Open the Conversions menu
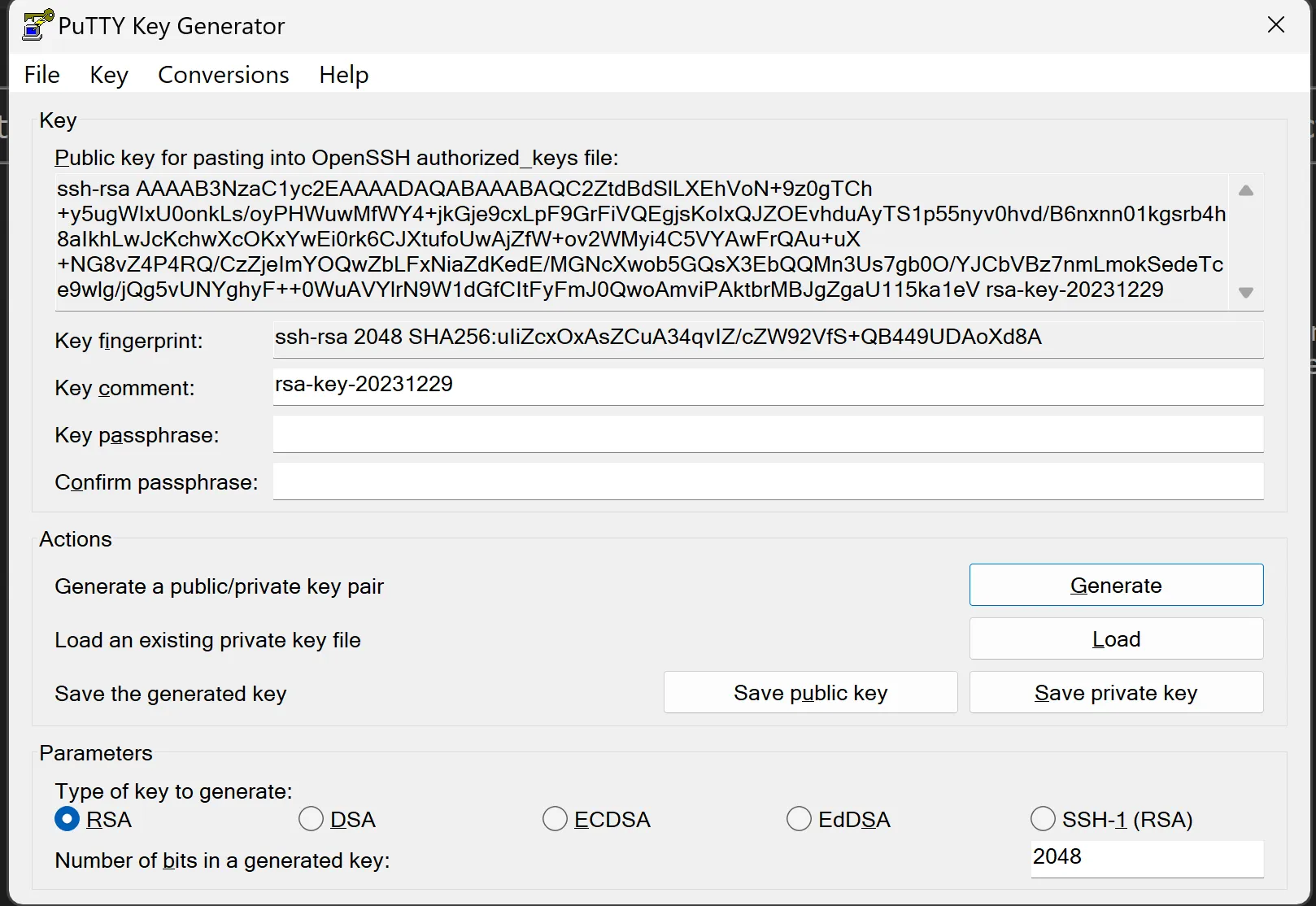Image resolution: width=1316 pixels, height=906 pixels. pos(223,74)
